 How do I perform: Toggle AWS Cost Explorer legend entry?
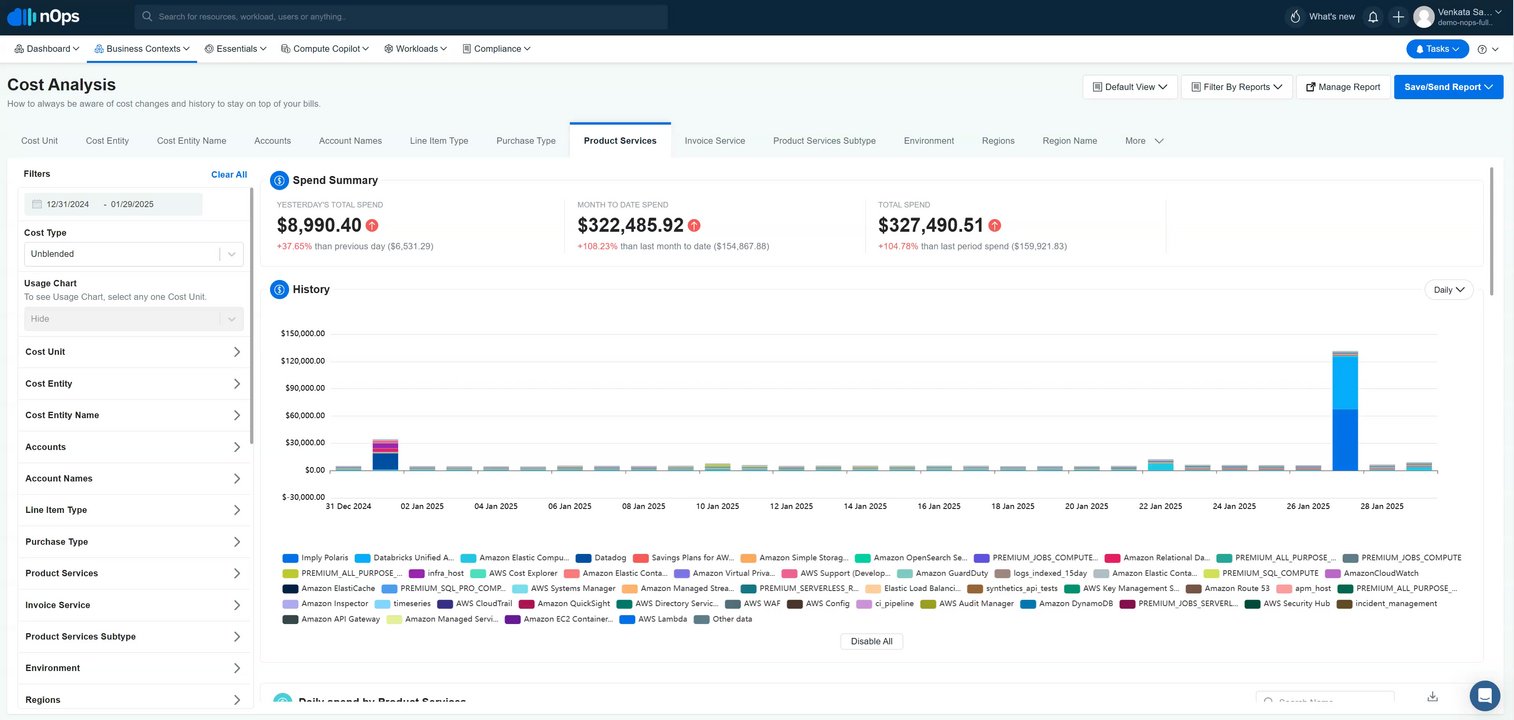tap(512, 573)
